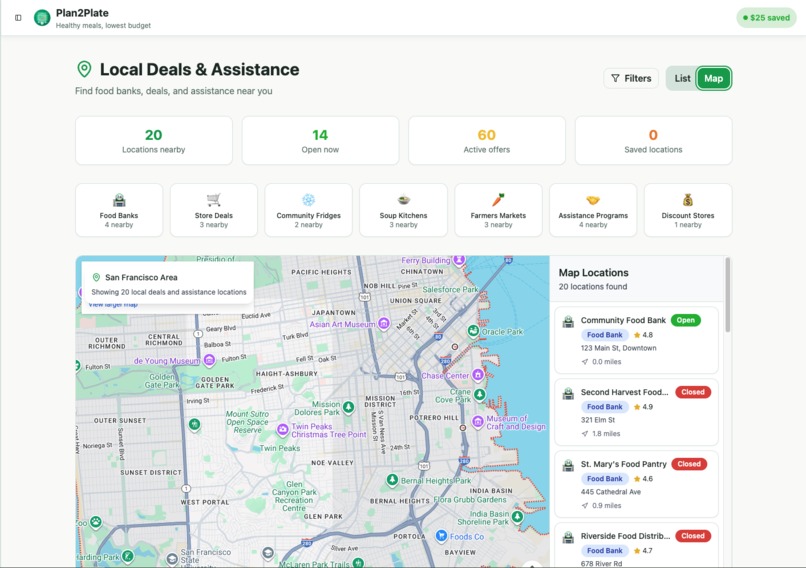Screen dimensions: 806x568
Task: Open the Riverside Food Distrib listing
Action: [636, 545]
